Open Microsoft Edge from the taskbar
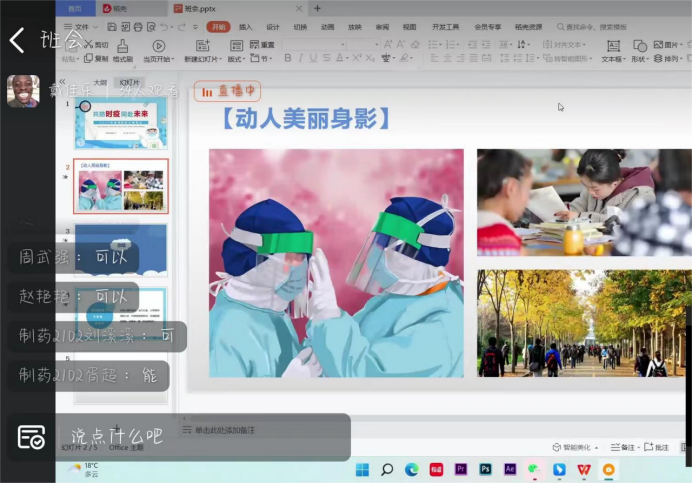Image resolution: width=692 pixels, height=484 pixels. 412,469
